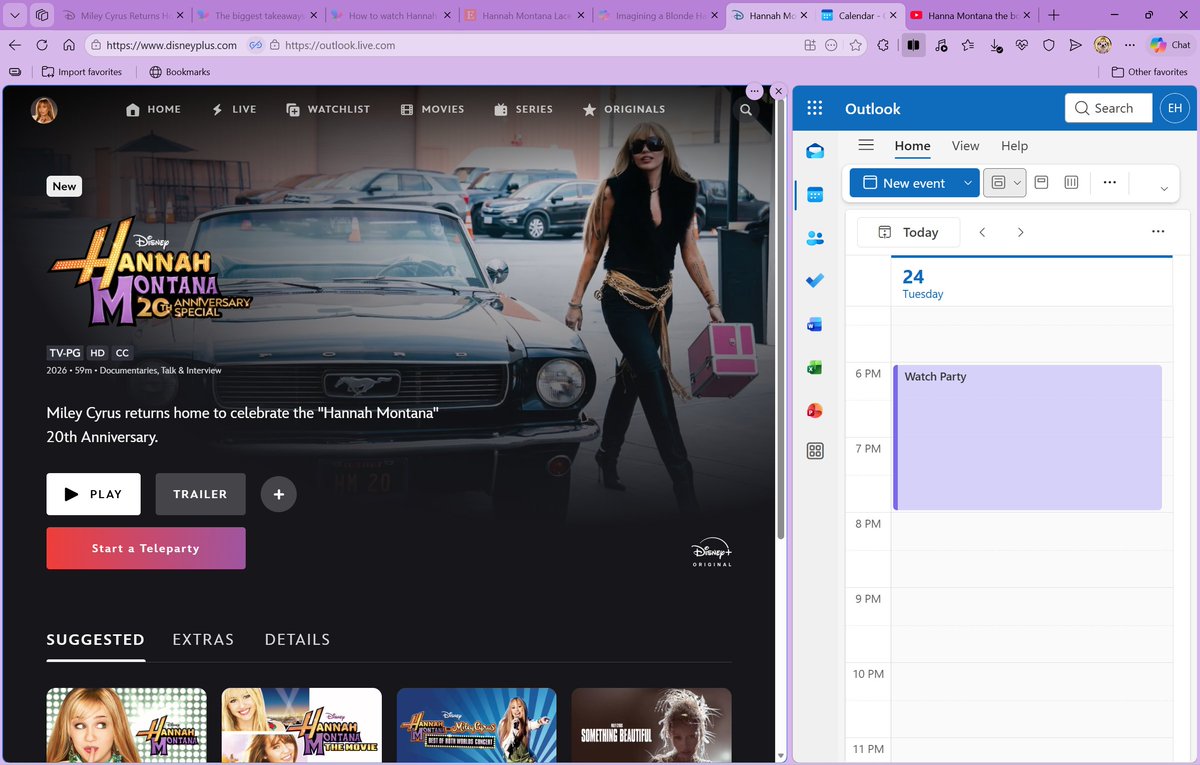This screenshot has height=765, width=1200.
Task: Click Disney+ search magnifier icon
Action: tap(746, 110)
